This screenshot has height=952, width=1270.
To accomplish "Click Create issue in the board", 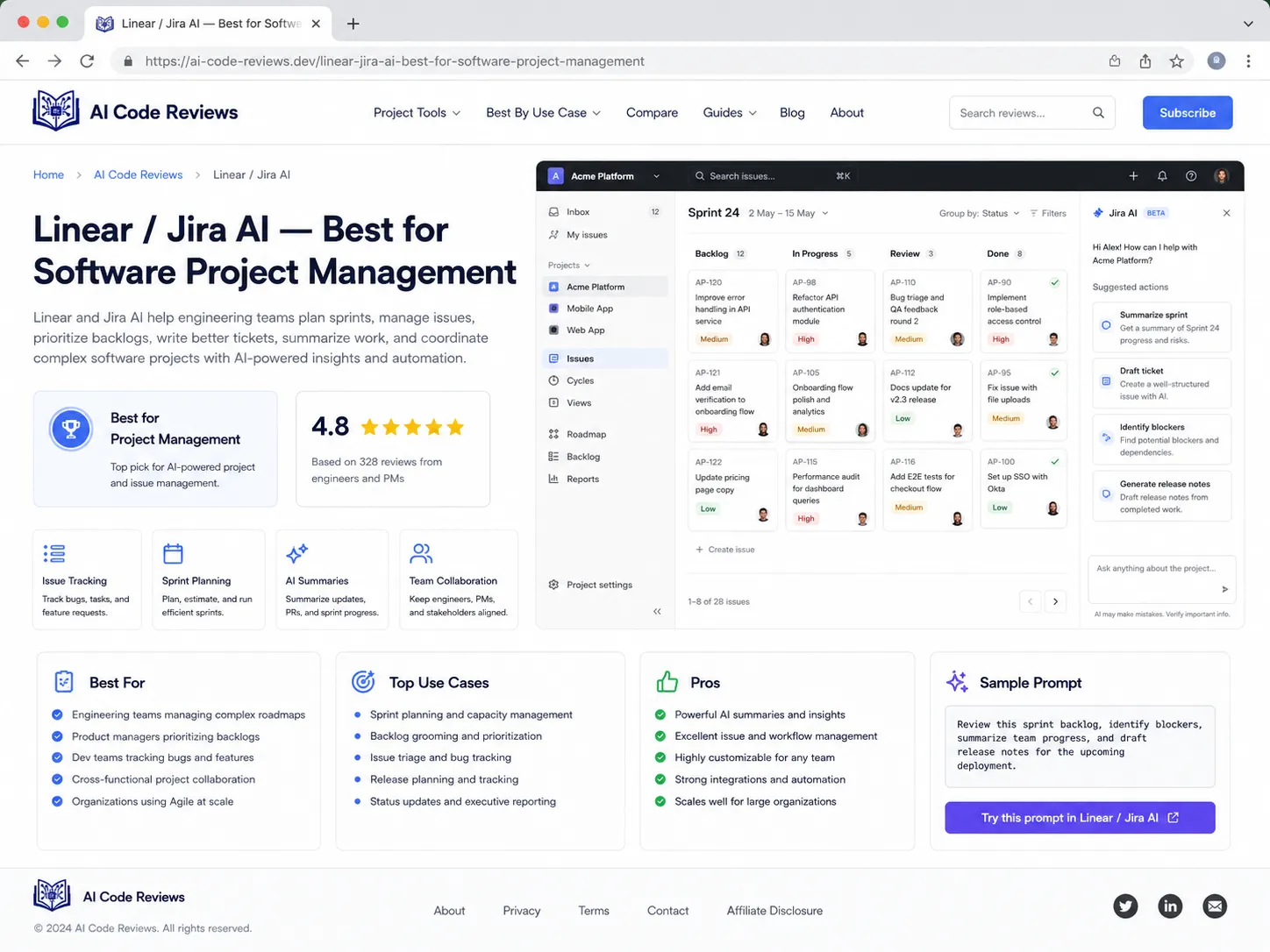I will (724, 550).
